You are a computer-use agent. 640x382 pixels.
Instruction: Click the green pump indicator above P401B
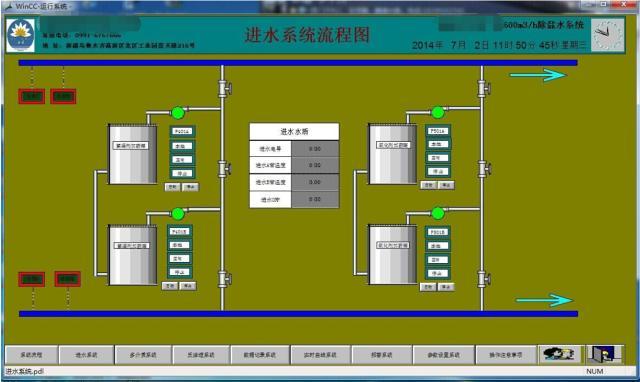pos(178,213)
